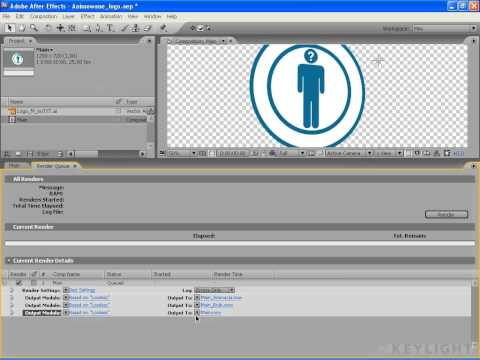The image size is (480, 360).
Task: Click the Main composition thumbnail in Project panel
Action: coord(18,59)
